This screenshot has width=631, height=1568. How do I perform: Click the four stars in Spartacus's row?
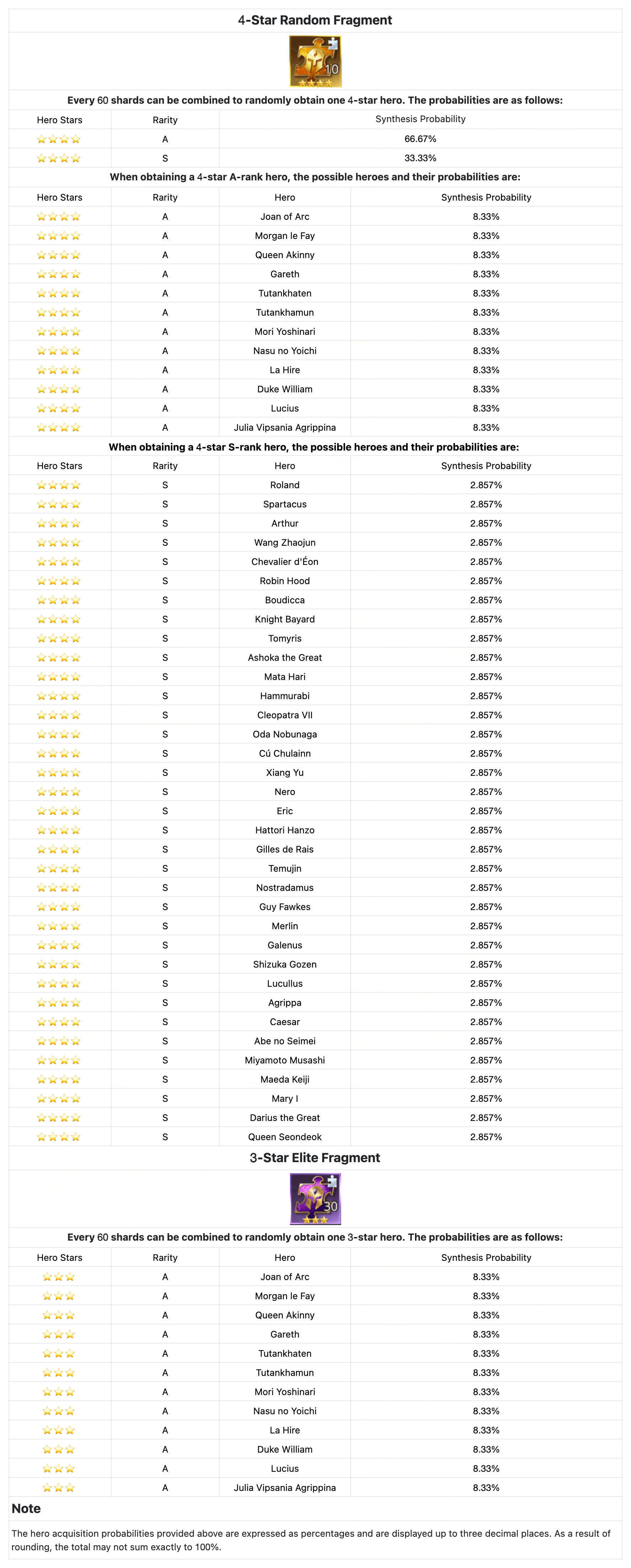tap(59, 504)
